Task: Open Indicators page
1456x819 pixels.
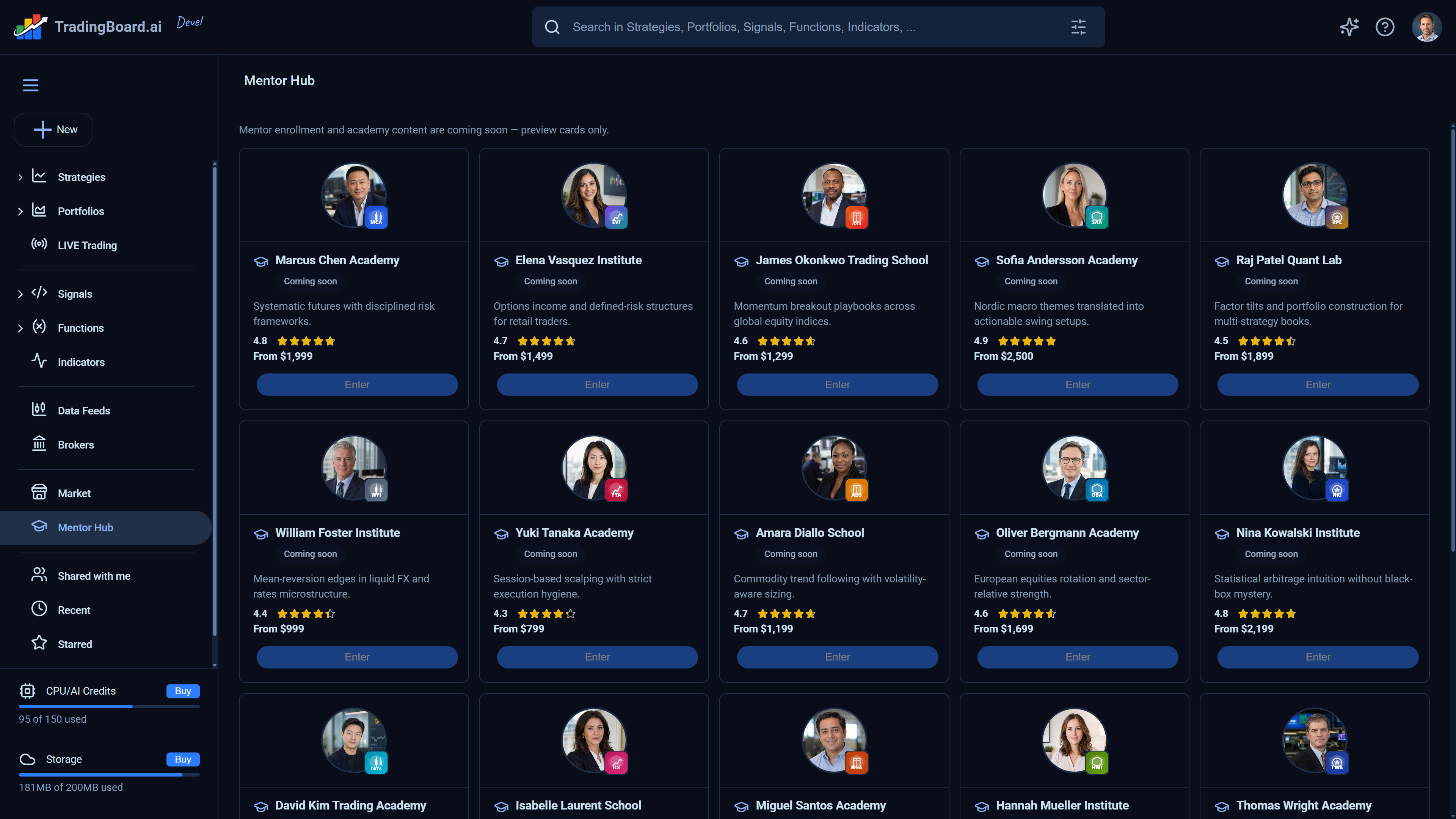Action: [x=81, y=362]
